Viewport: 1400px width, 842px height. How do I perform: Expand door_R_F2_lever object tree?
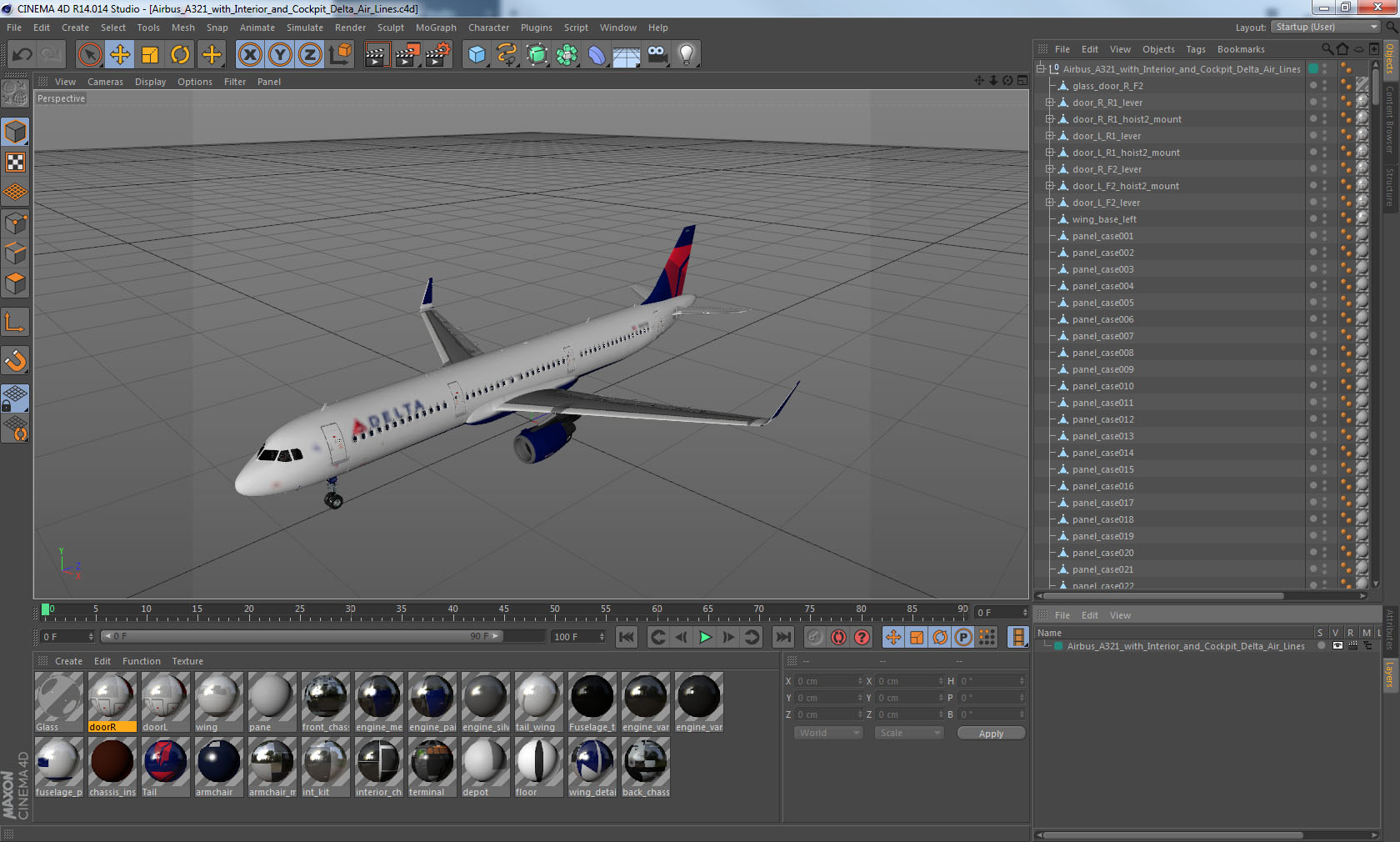coord(1050,169)
